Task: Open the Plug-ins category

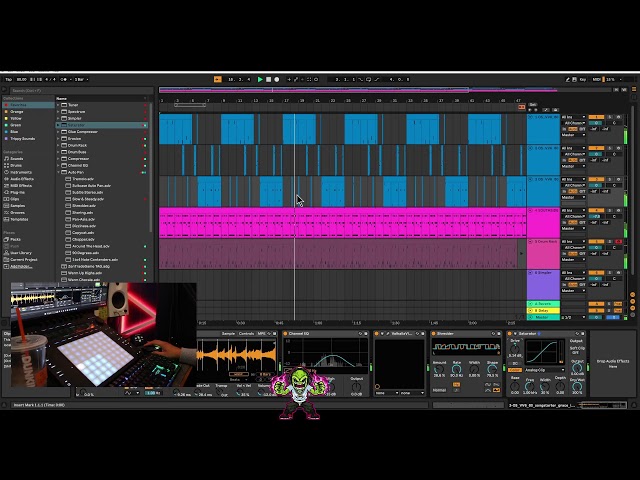Action: pos(28,192)
